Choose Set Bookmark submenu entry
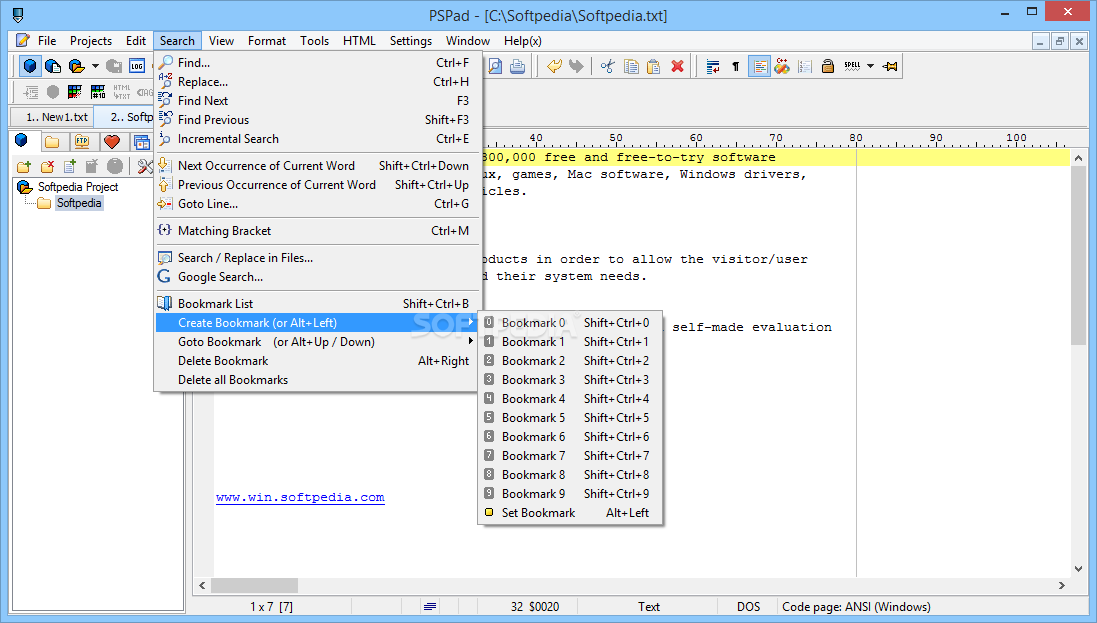This screenshot has width=1097, height=623. pyautogui.click(x=569, y=512)
